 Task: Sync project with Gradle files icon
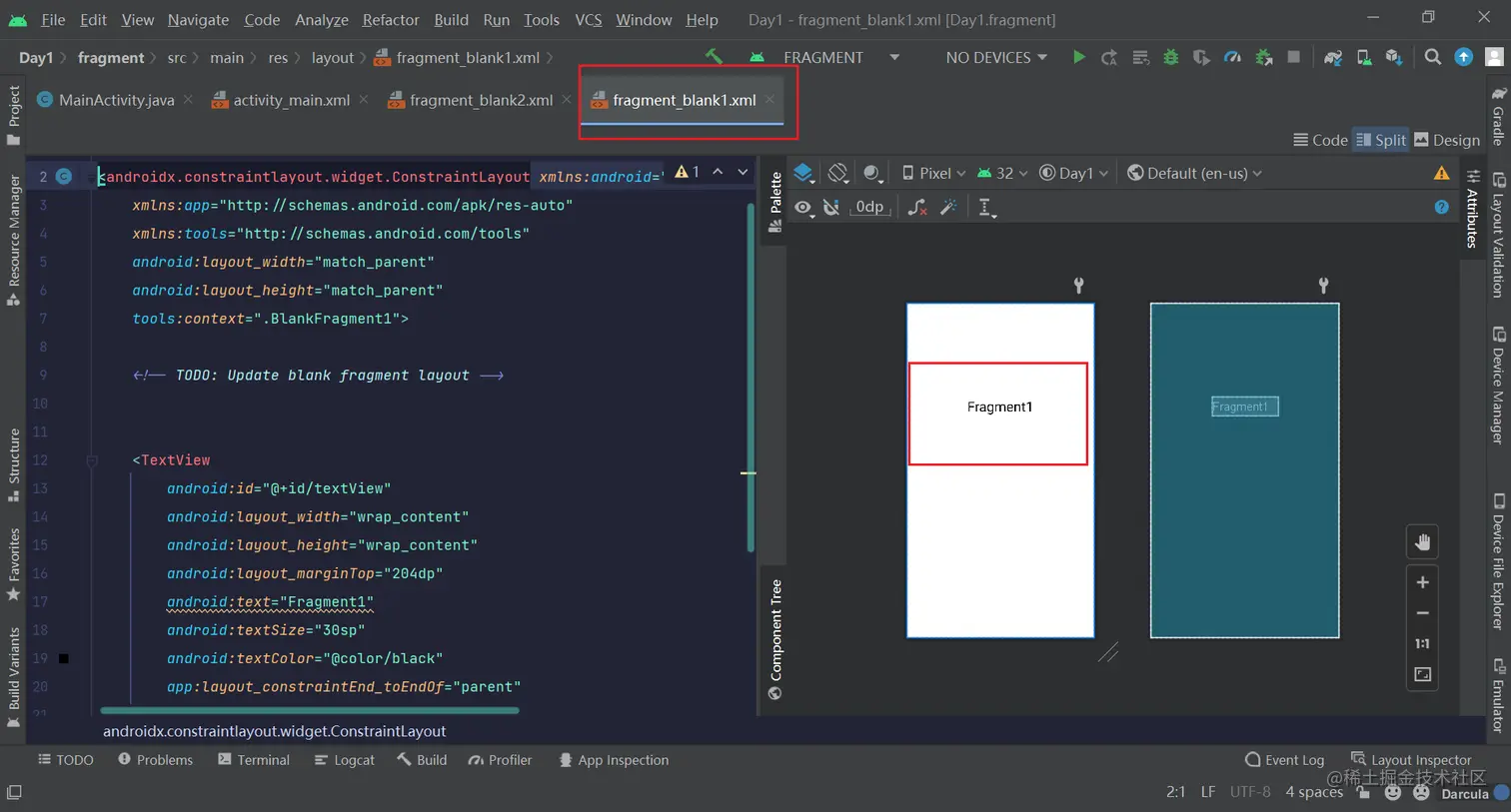(x=1333, y=57)
